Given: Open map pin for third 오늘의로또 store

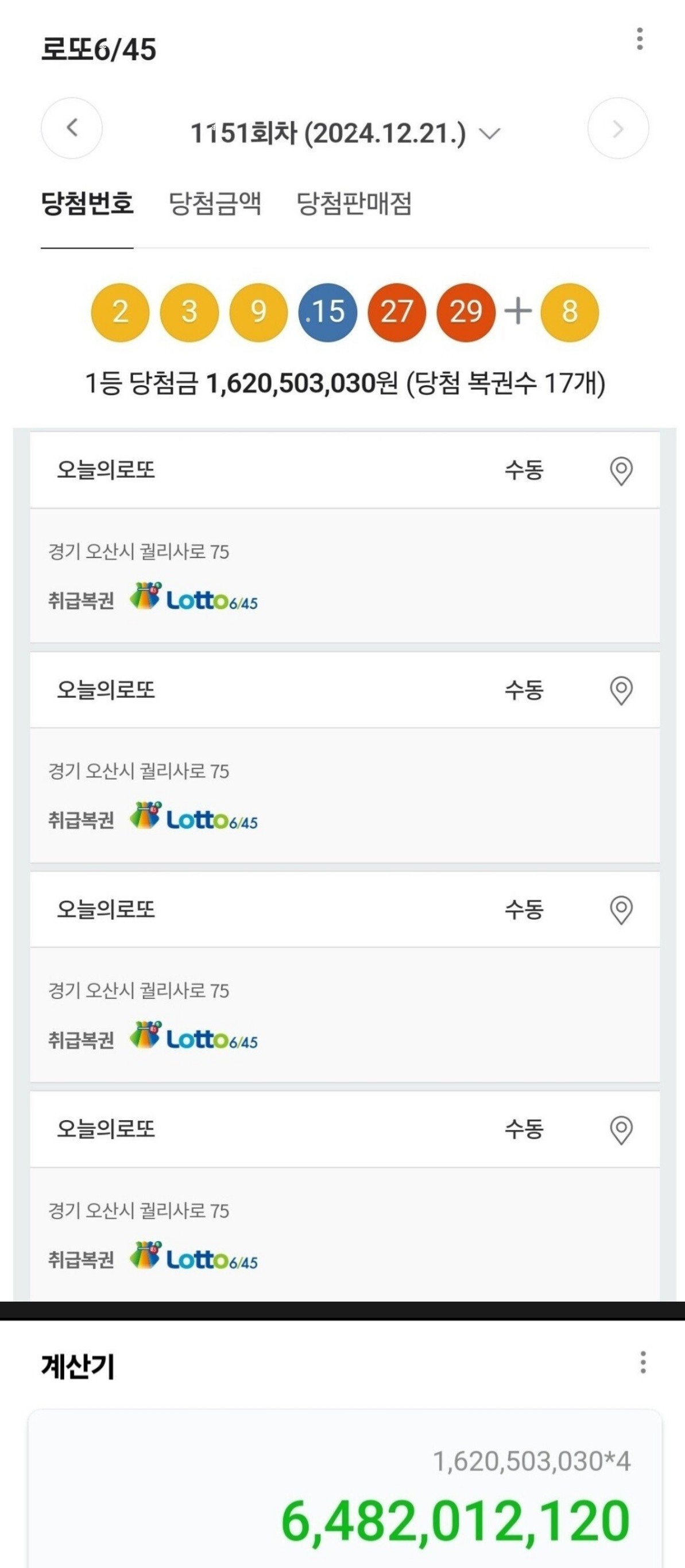Looking at the screenshot, I should pyautogui.click(x=621, y=910).
